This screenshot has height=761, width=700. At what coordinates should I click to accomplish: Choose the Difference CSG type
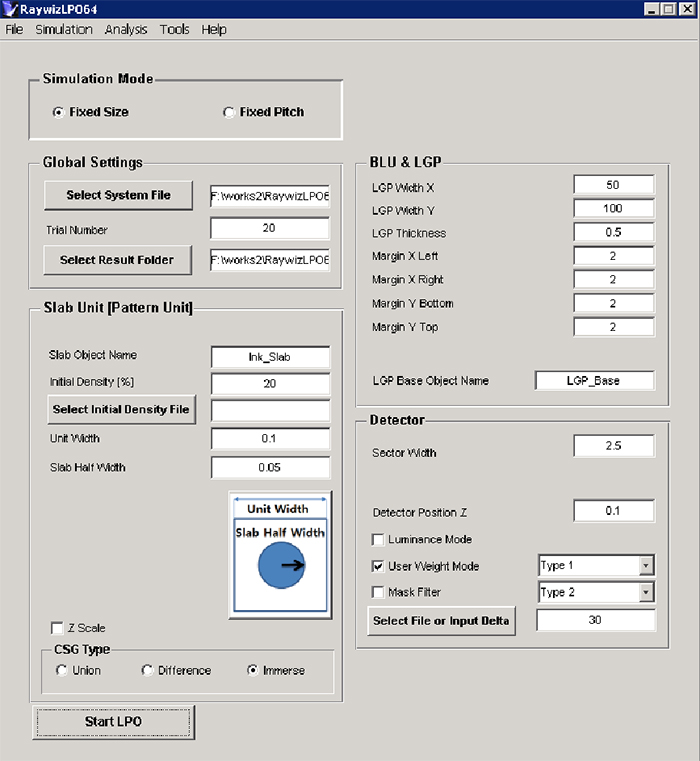click(x=147, y=670)
